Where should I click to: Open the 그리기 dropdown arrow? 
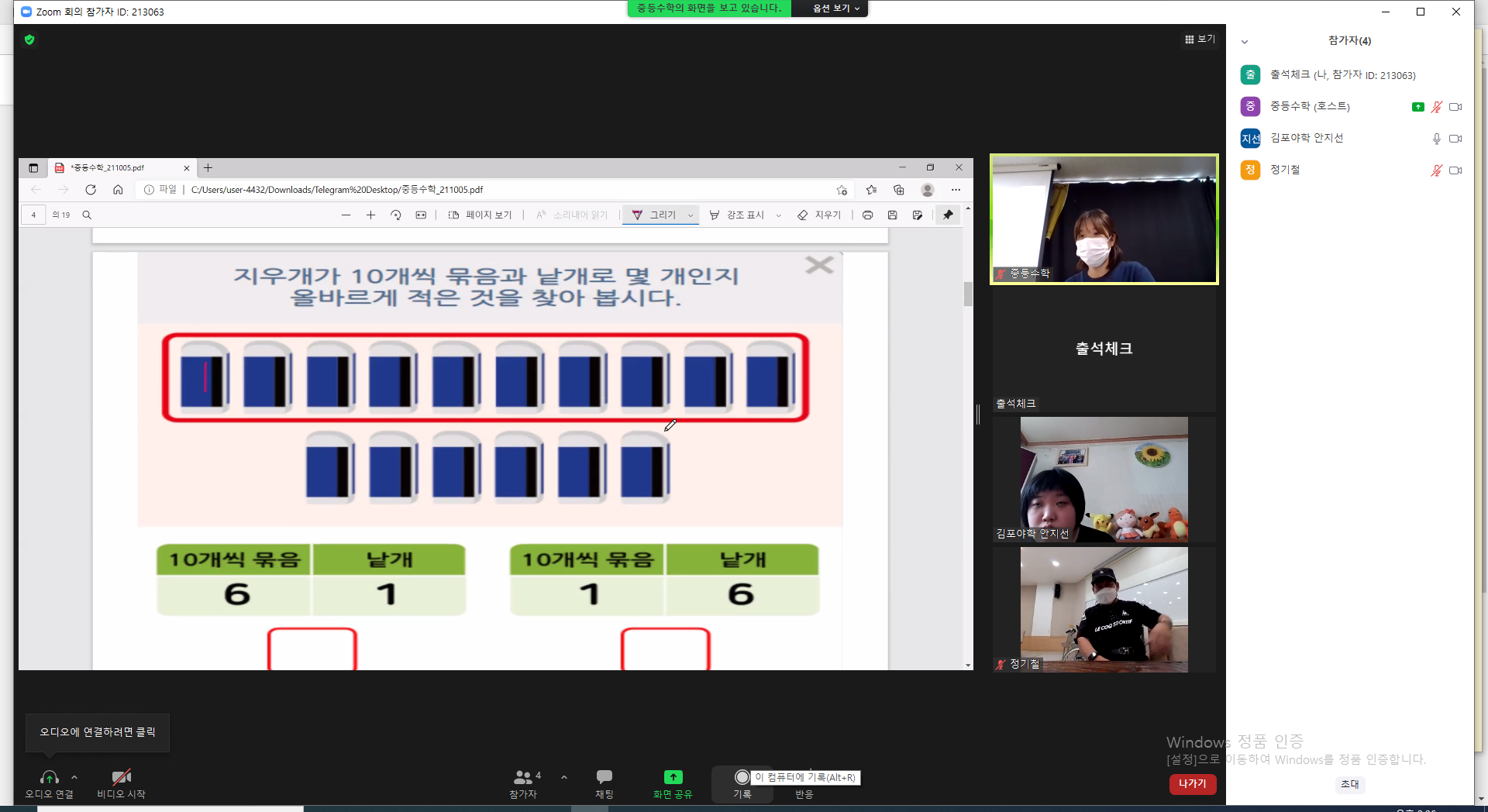coord(690,215)
